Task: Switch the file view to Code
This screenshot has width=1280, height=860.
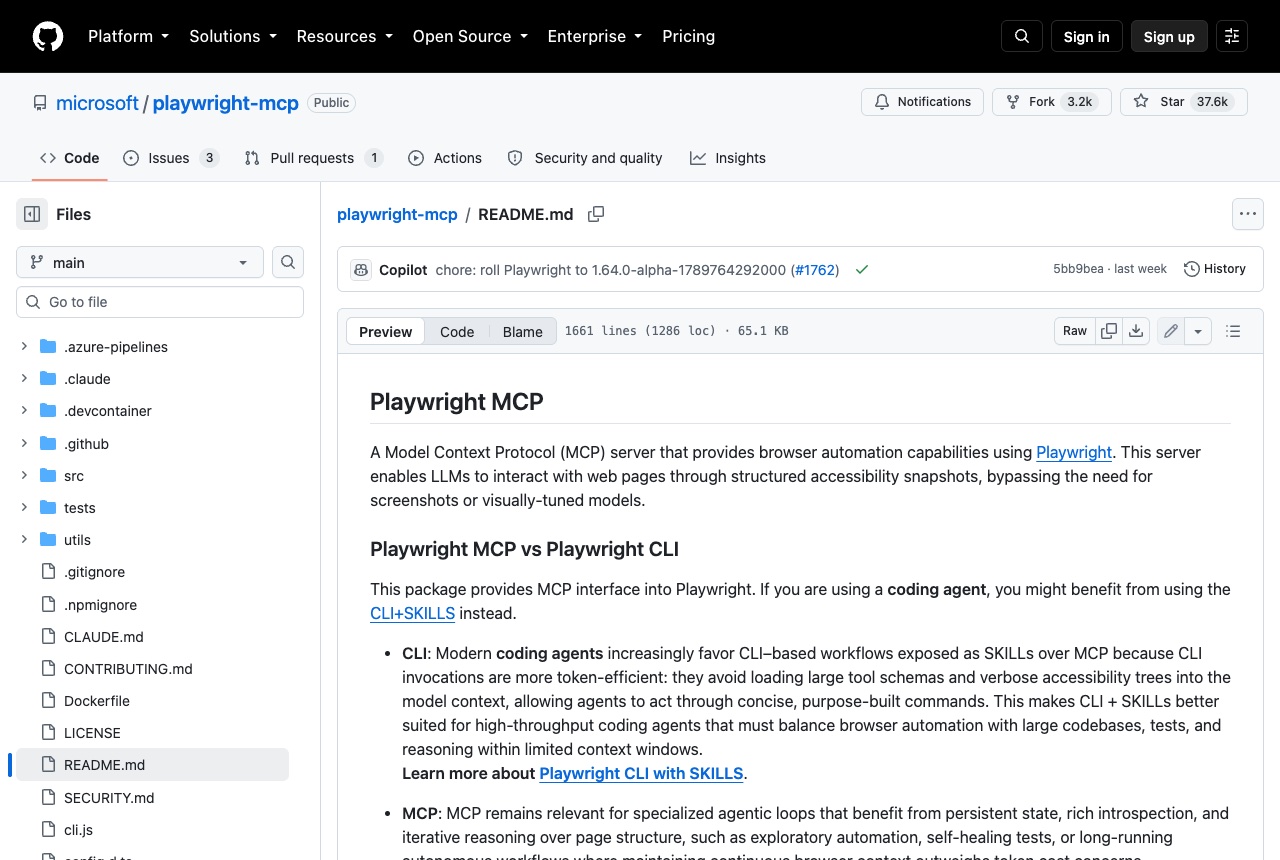Action: [x=457, y=332]
